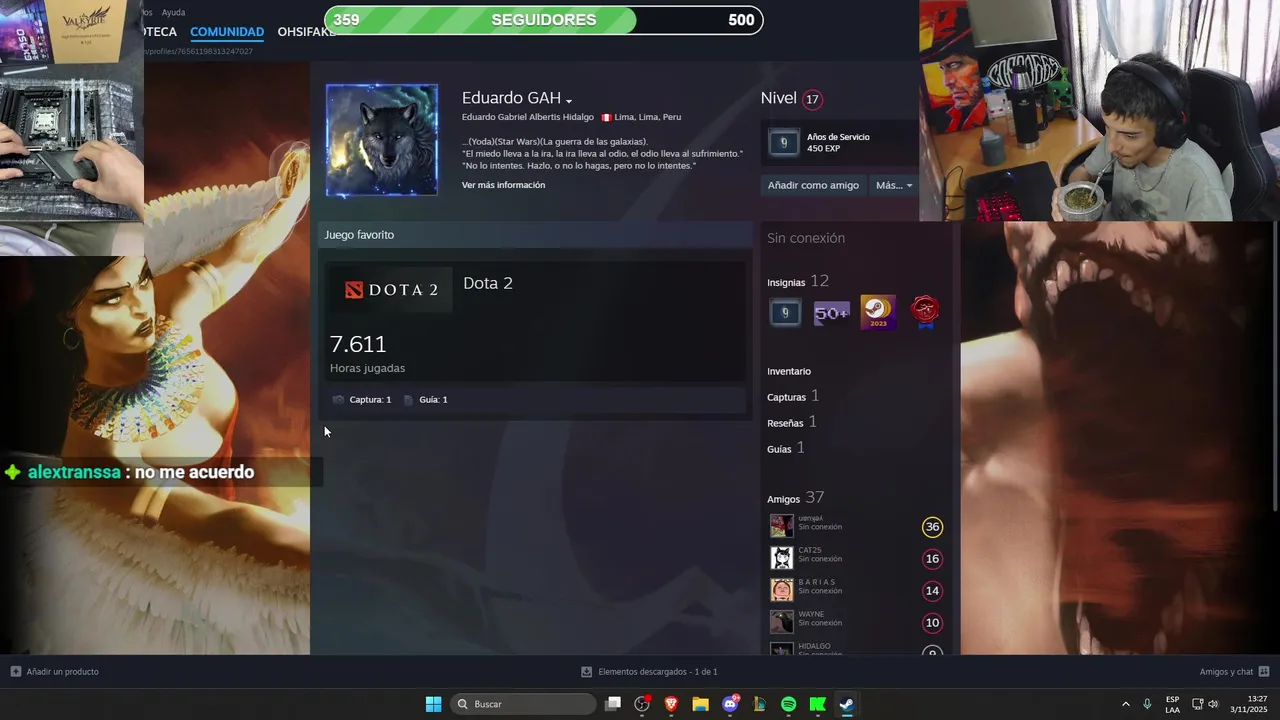Click the red wax seal badge icon
This screenshot has height=720, width=1280.
[x=925, y=313]
